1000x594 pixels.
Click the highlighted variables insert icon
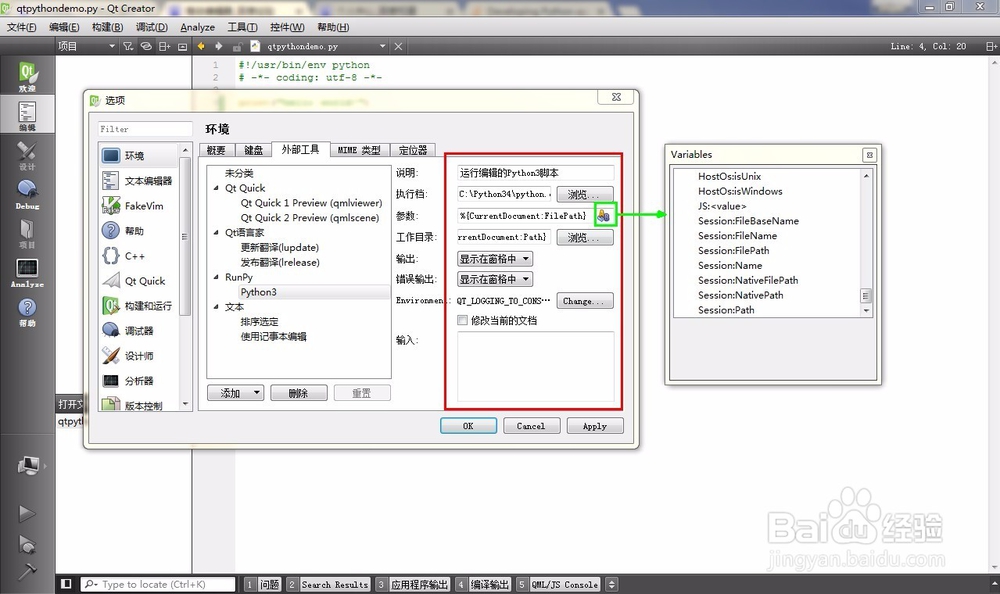click(604, 215)
